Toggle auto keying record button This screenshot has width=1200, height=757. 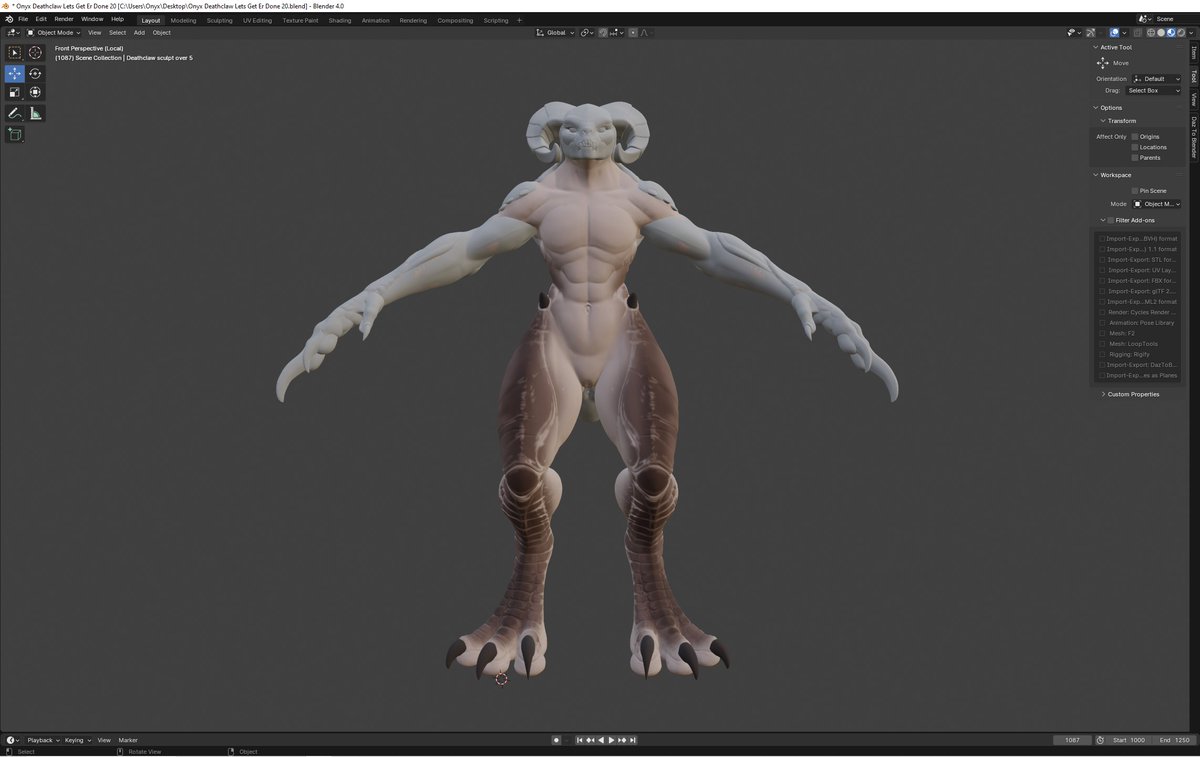(x=556, y=740)
